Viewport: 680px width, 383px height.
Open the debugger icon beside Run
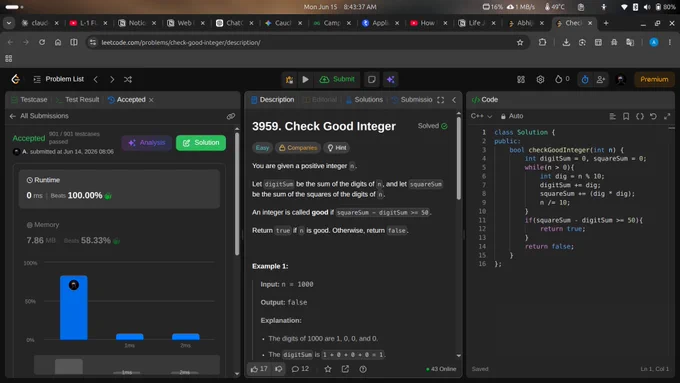pos(289,79)
